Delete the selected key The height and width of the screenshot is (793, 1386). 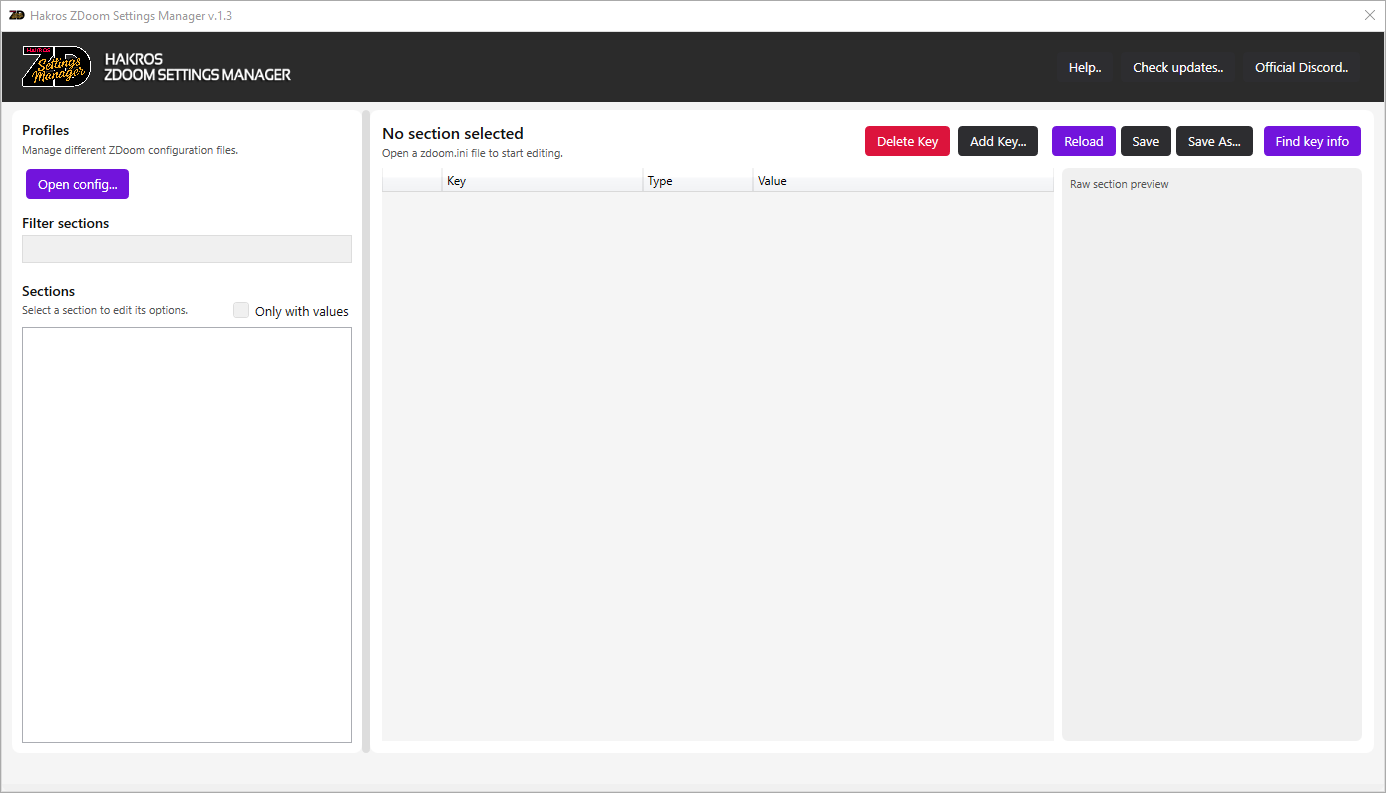point(907,141)
